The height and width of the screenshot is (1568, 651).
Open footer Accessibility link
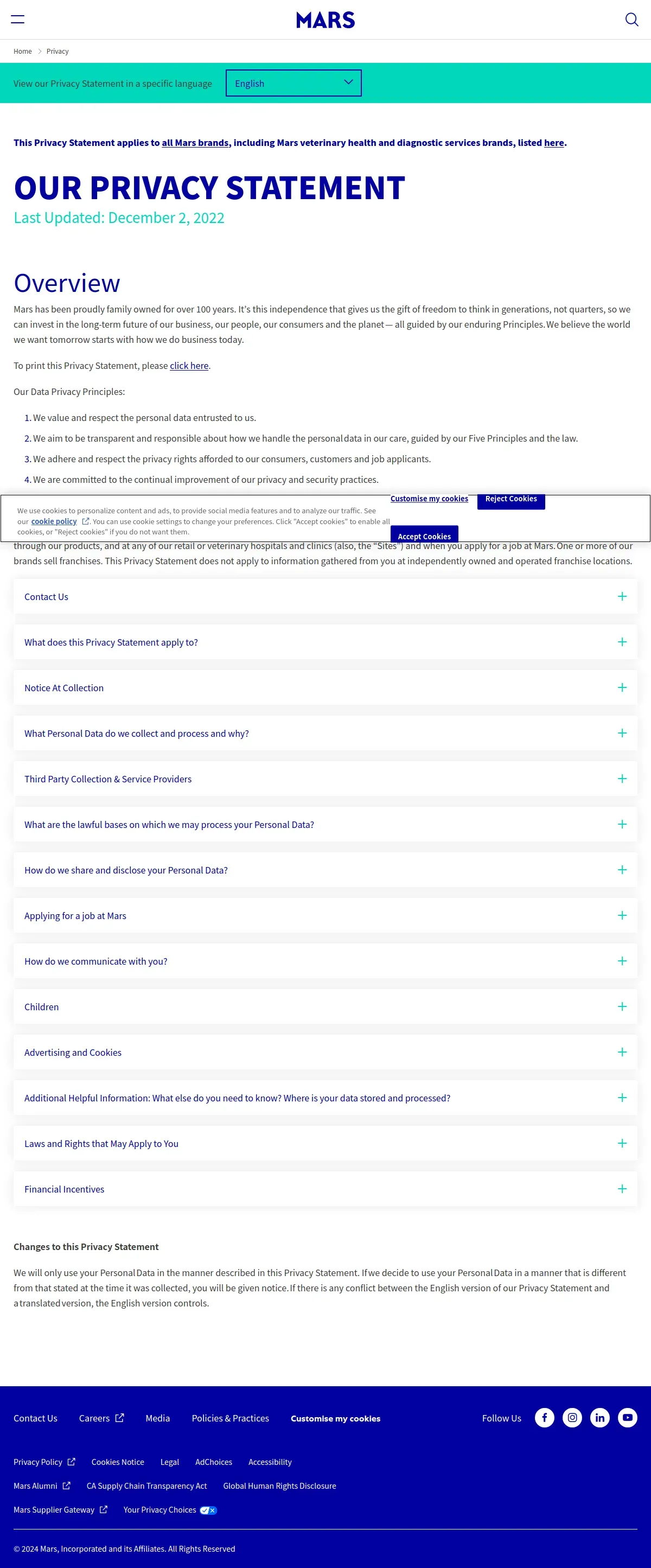pyautogui.click(x=270, y=1462)
